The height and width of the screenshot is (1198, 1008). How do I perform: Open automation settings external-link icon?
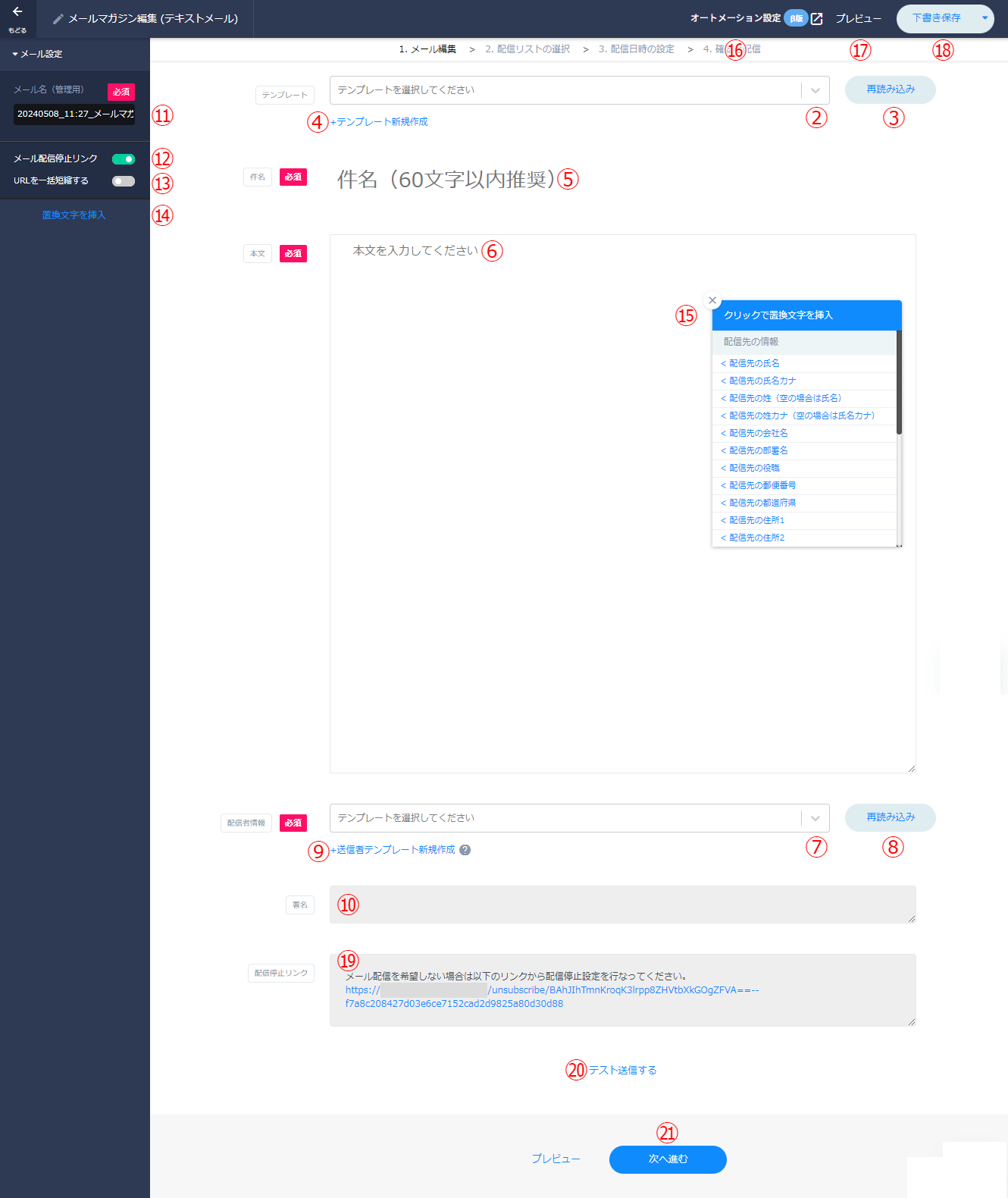[816, 19]
